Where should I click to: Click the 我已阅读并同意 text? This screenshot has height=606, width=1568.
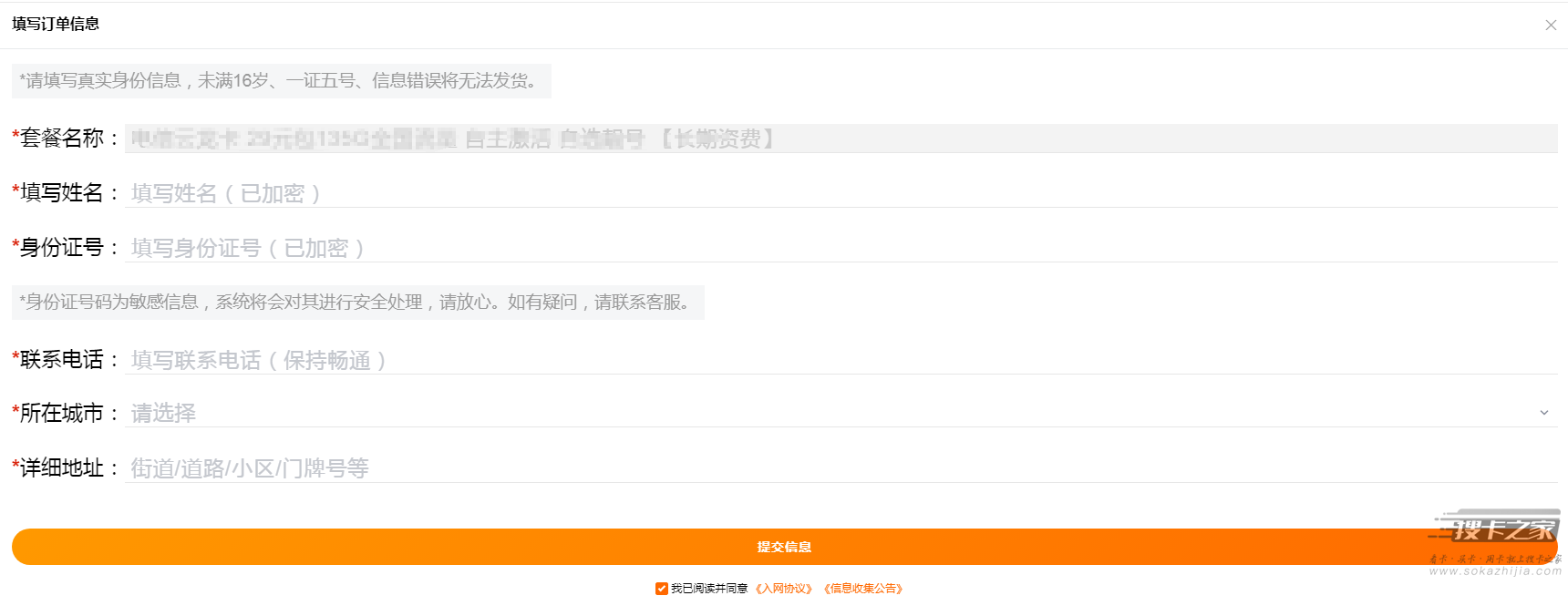click(709, 589)
